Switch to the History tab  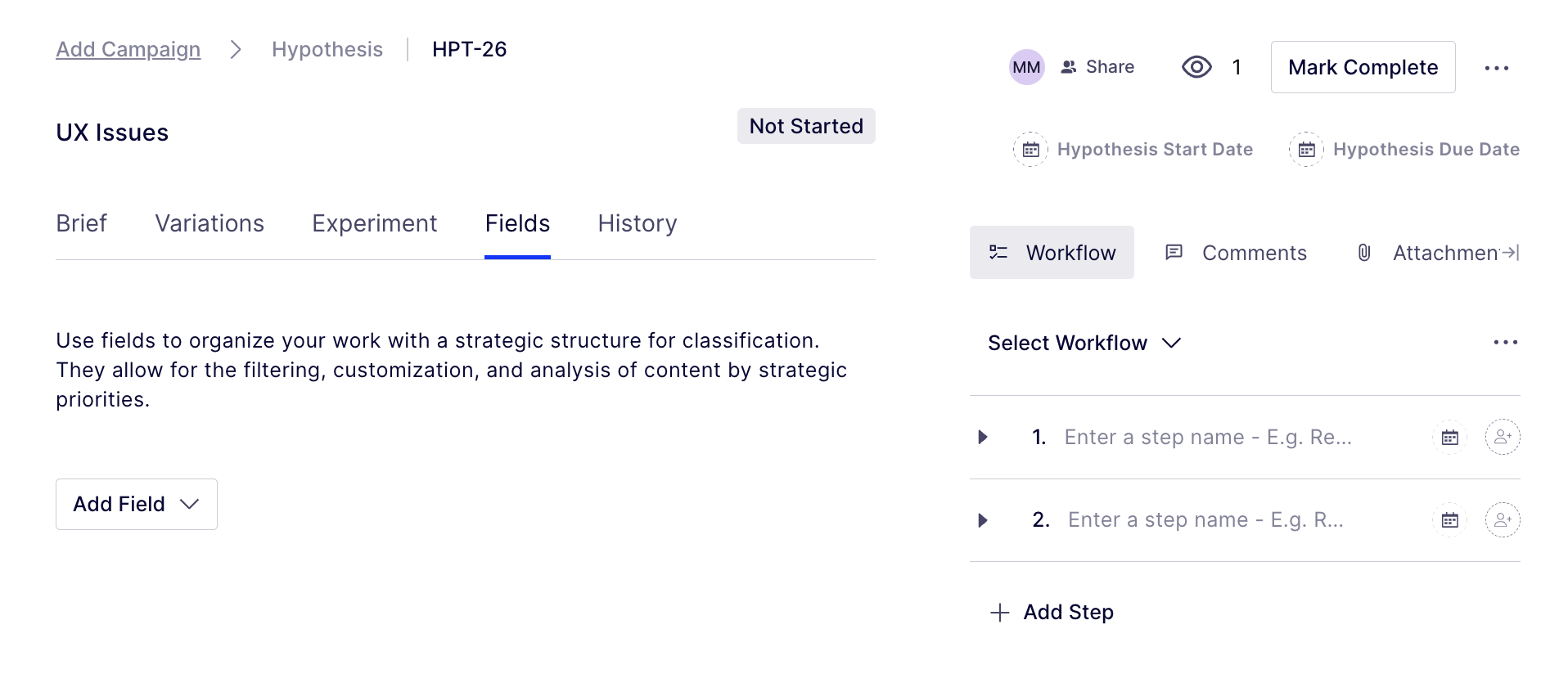638,223
